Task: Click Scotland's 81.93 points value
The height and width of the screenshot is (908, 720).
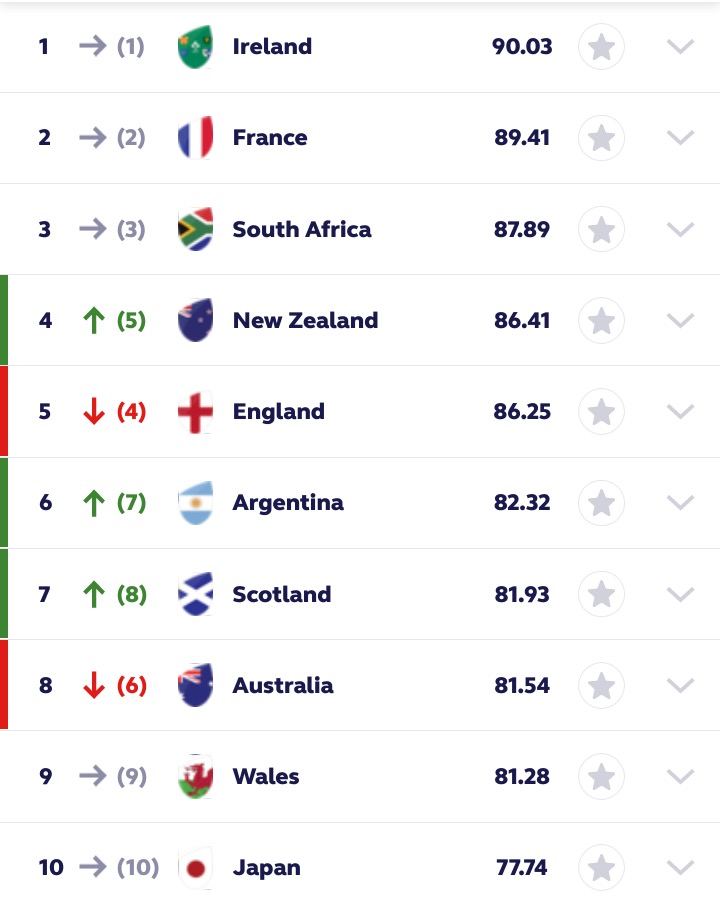Action: coord(522,594)
